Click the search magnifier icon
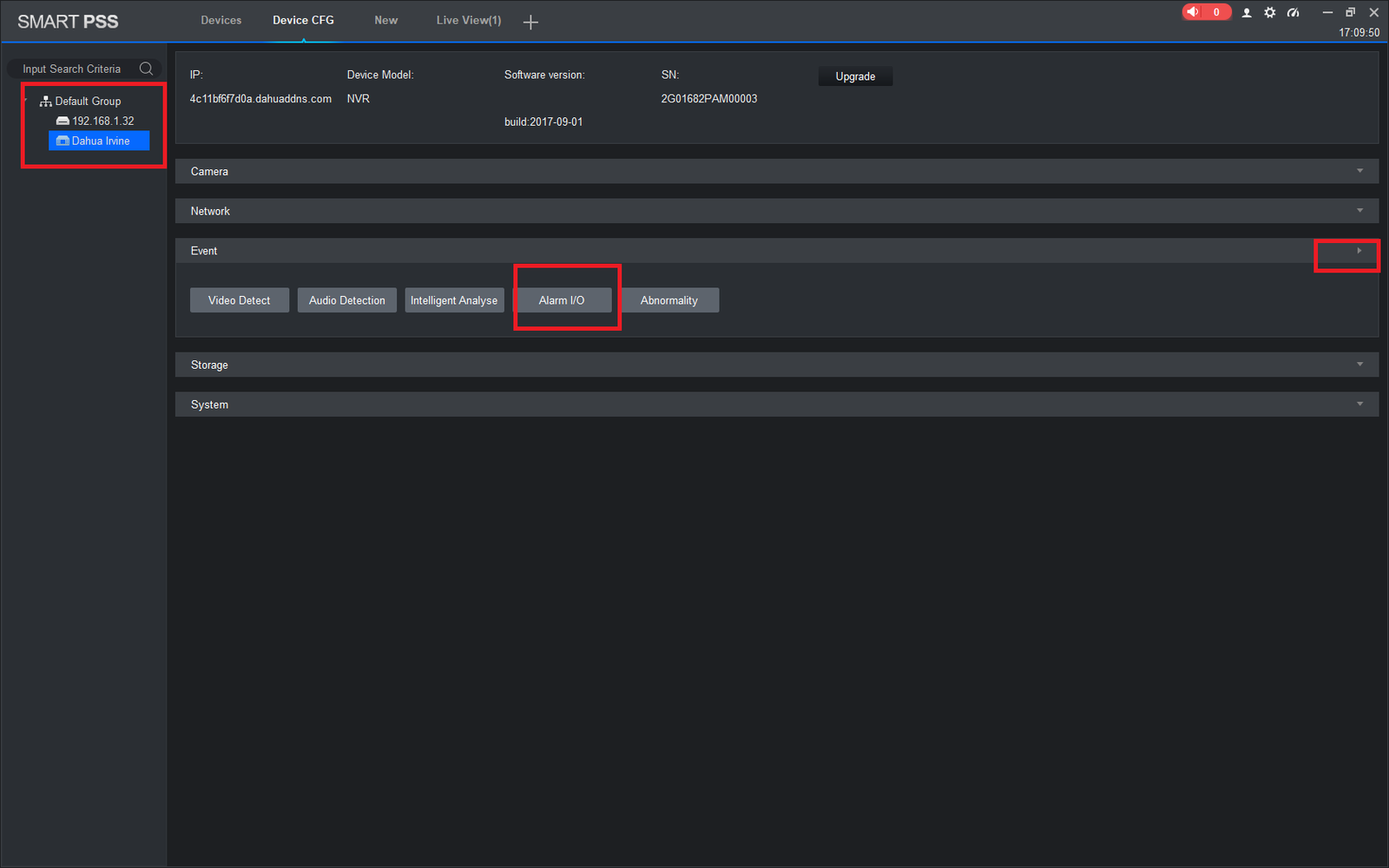1389x868 pixels. pyautogui.click(x=146, y=69)
